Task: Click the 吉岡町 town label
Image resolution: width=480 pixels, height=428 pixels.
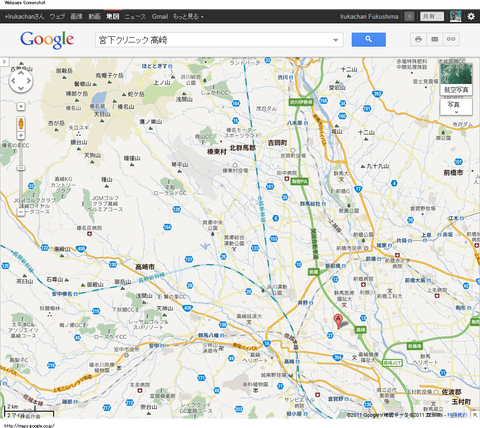Action: (277, 143)
